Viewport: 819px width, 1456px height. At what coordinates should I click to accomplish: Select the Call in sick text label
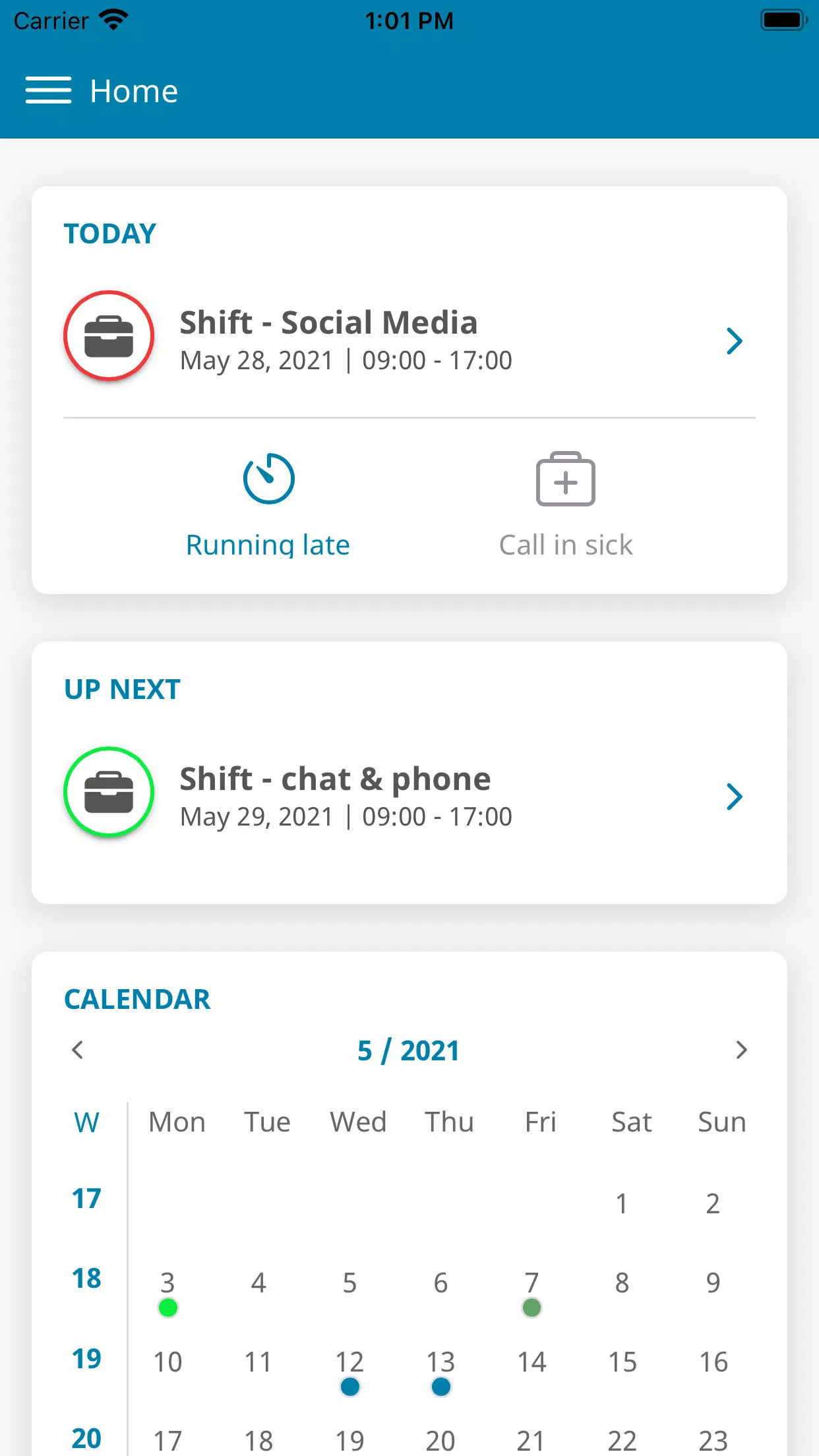tap(566, 545)
